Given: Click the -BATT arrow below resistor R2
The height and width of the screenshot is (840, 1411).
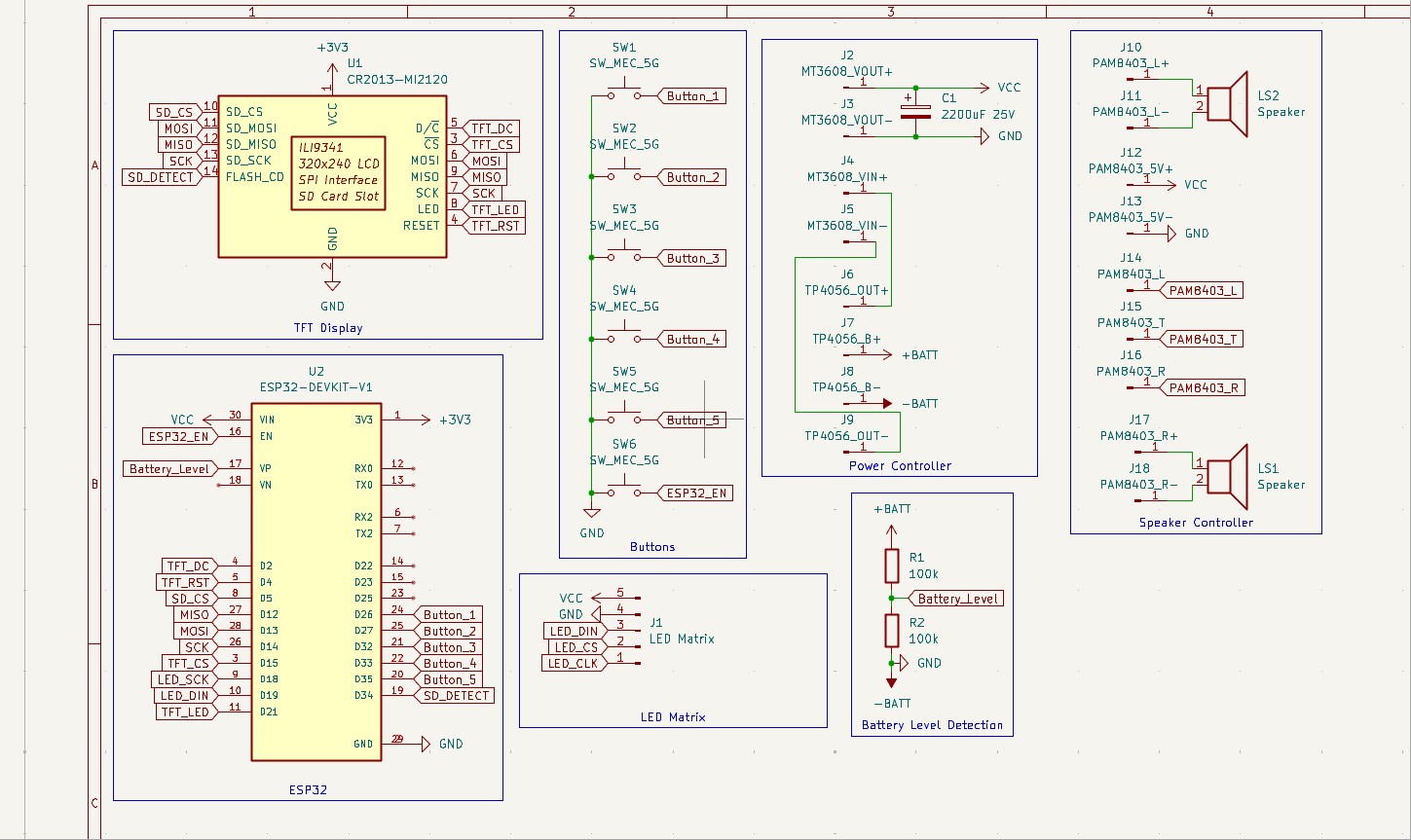Looking at the screenshot, I should click(890, 681).
